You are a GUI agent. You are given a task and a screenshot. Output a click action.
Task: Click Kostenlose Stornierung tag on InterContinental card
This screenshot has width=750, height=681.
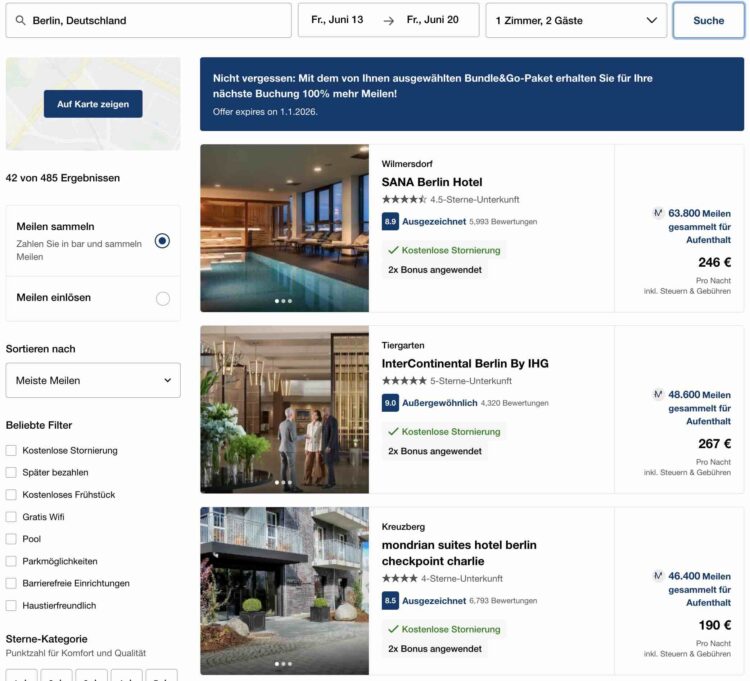pyautogui.click(x=444, y=431)
